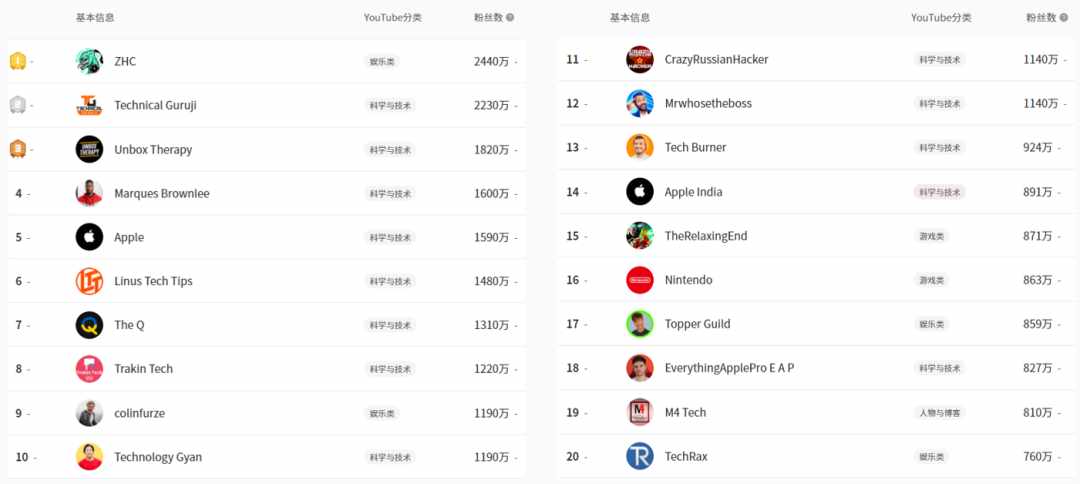This screenshot has height=484, width=1080.
Task: Open Marques Brownlee channel name link
Action: click(162, 193)
